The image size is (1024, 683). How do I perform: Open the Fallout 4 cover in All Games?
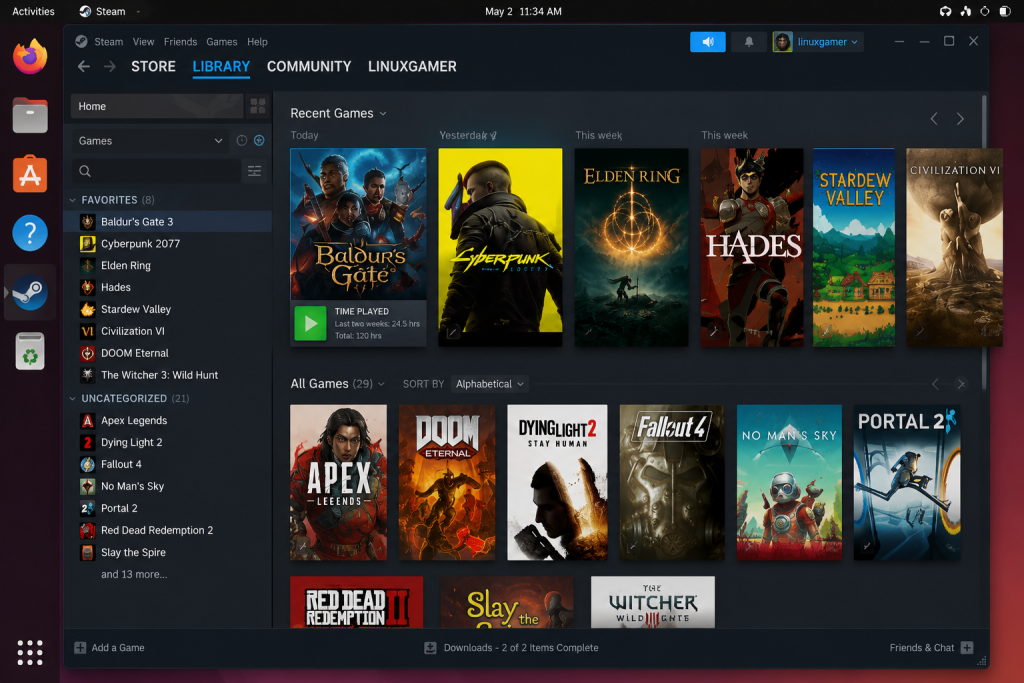tap(671, 483)
